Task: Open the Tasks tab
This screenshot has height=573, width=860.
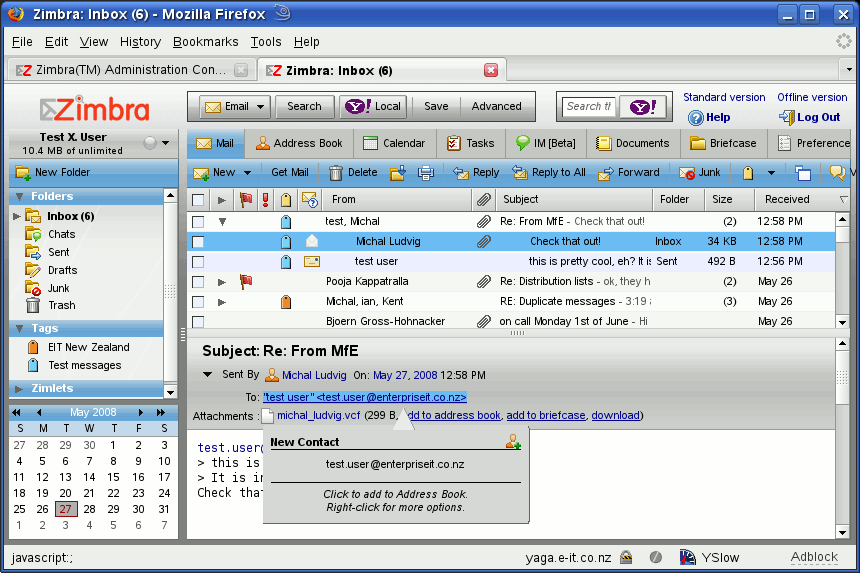Action: tap(471, 143)
